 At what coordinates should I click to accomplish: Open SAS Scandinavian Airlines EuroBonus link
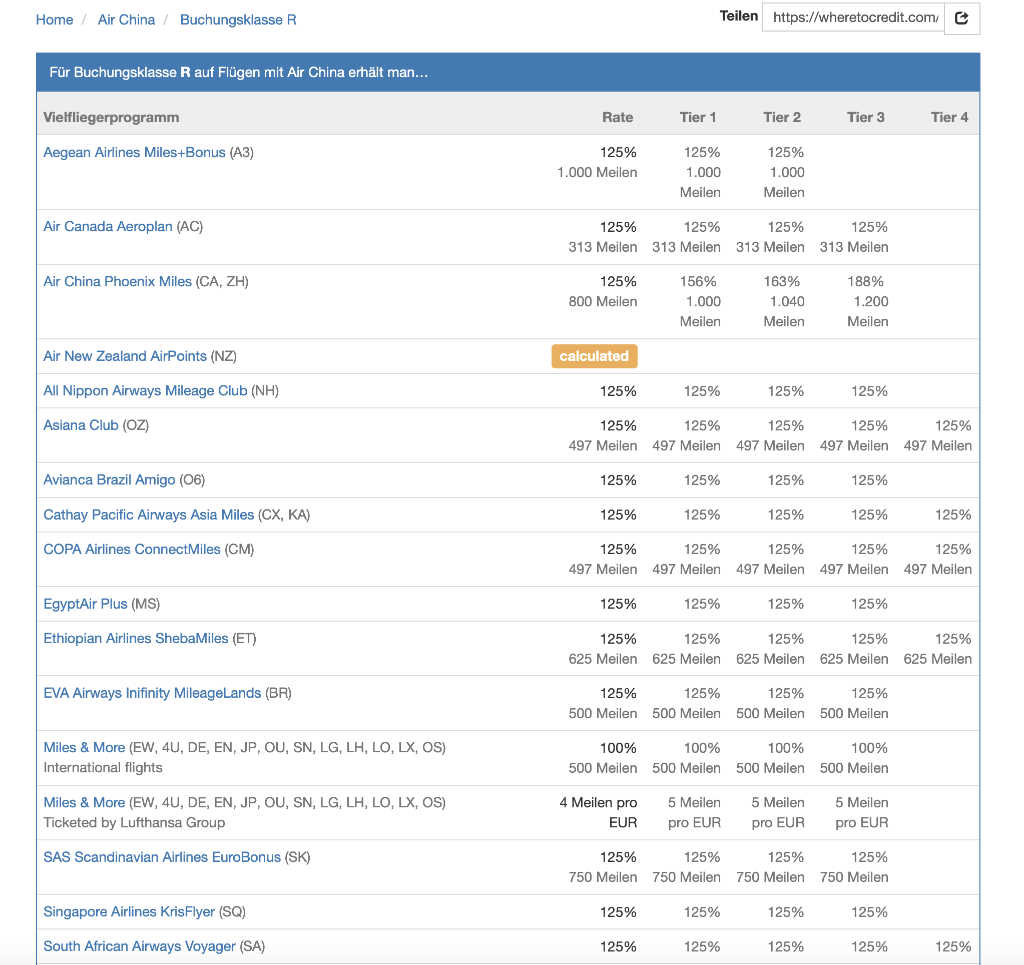[162, 857]
